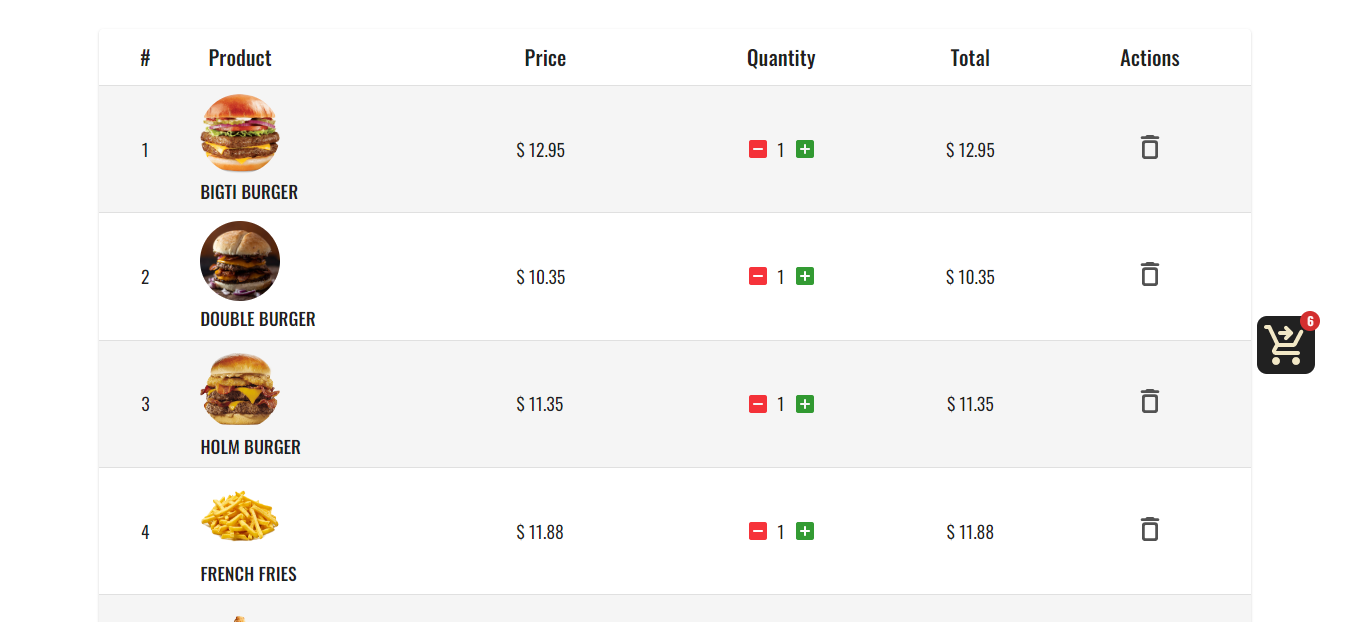
Task: Open the DOUBLE BURGER product link
Action: click(x=258, y=319)
